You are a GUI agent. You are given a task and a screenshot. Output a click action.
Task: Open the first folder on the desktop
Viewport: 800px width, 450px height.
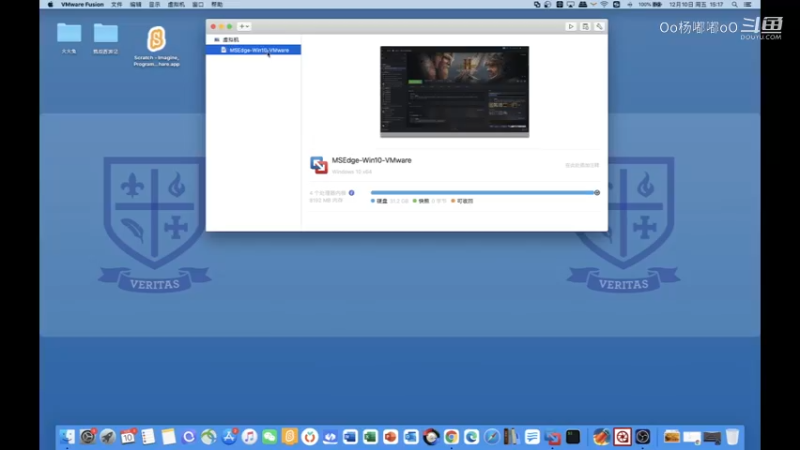pyautogui.click(x=69, y=38)
